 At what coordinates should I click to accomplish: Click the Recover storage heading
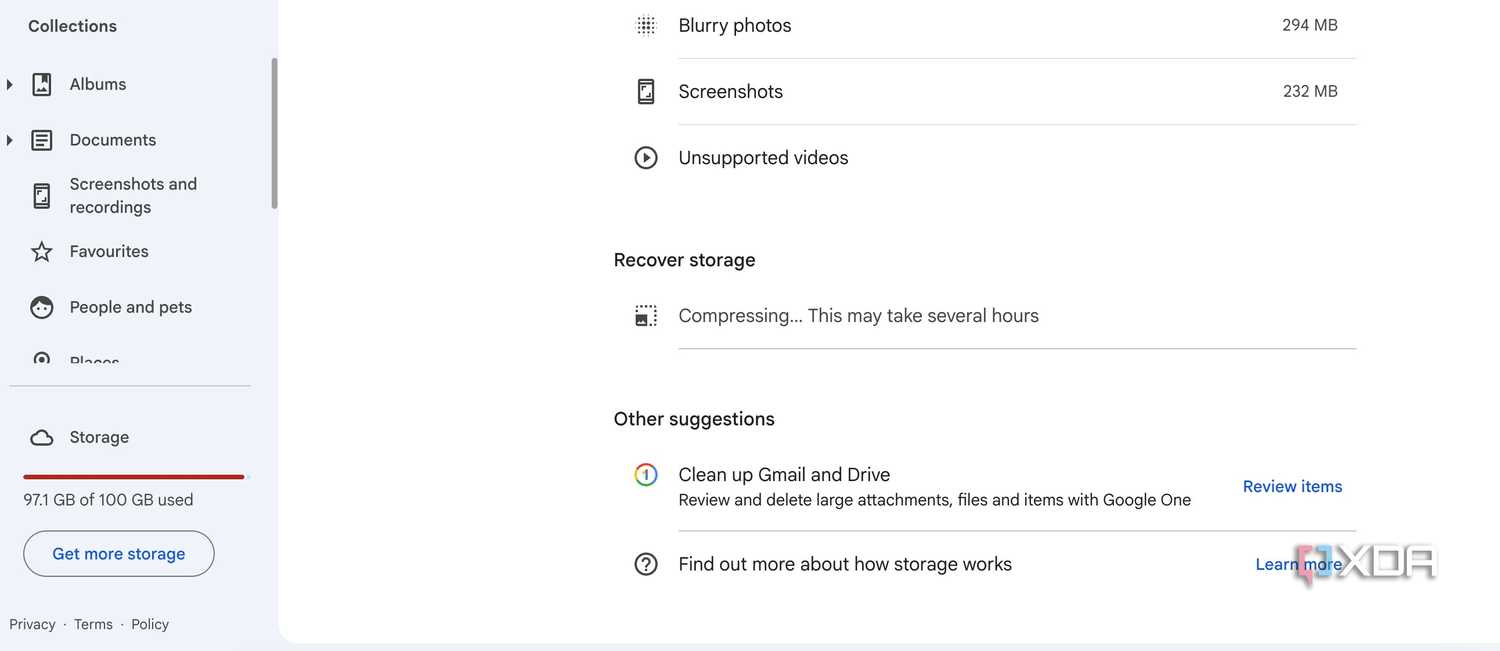click(x=684, y=260)
